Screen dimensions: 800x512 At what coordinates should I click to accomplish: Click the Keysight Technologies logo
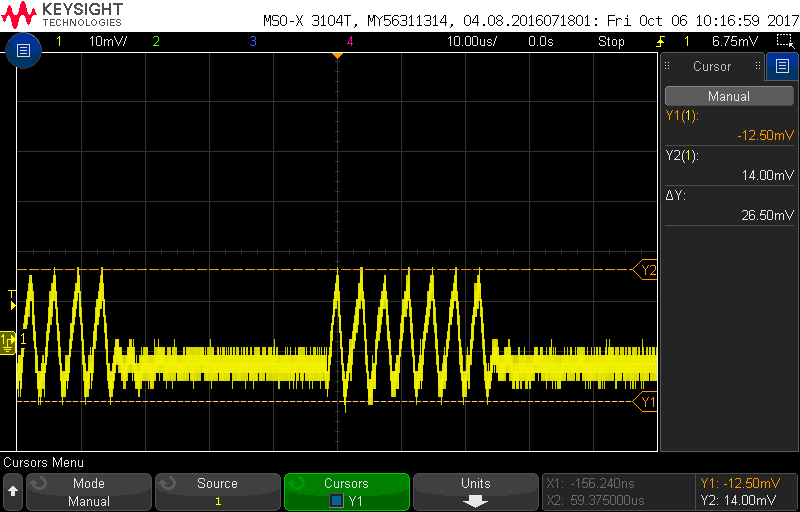[62, 15]
